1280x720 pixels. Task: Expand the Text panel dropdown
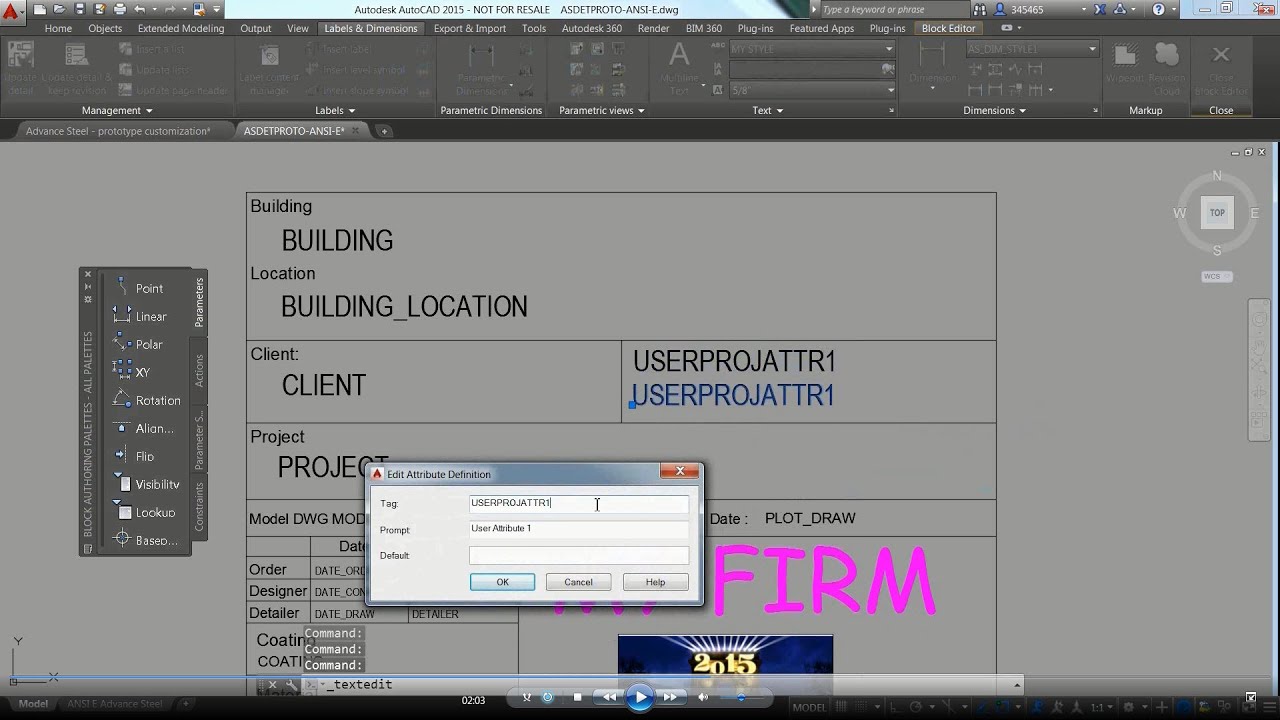(x=768, y=110)
